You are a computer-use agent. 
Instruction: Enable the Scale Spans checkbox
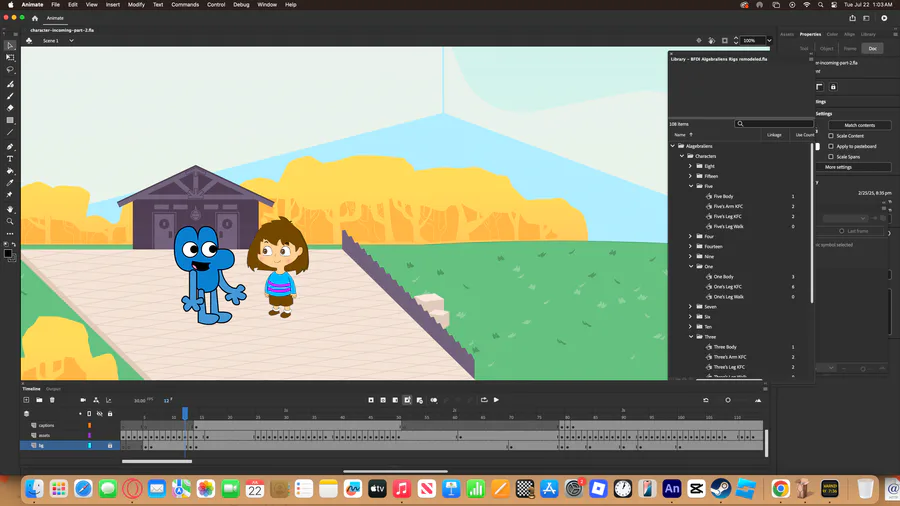pyautogui.click(x=831, y=157)
